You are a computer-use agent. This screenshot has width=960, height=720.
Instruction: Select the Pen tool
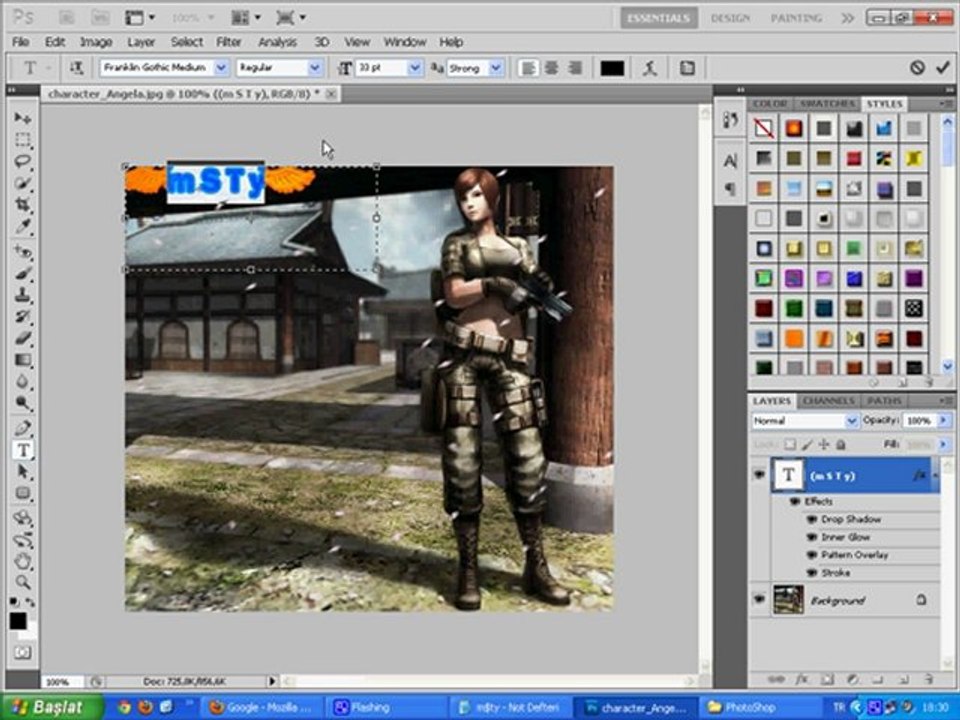(x=23, y=428)
